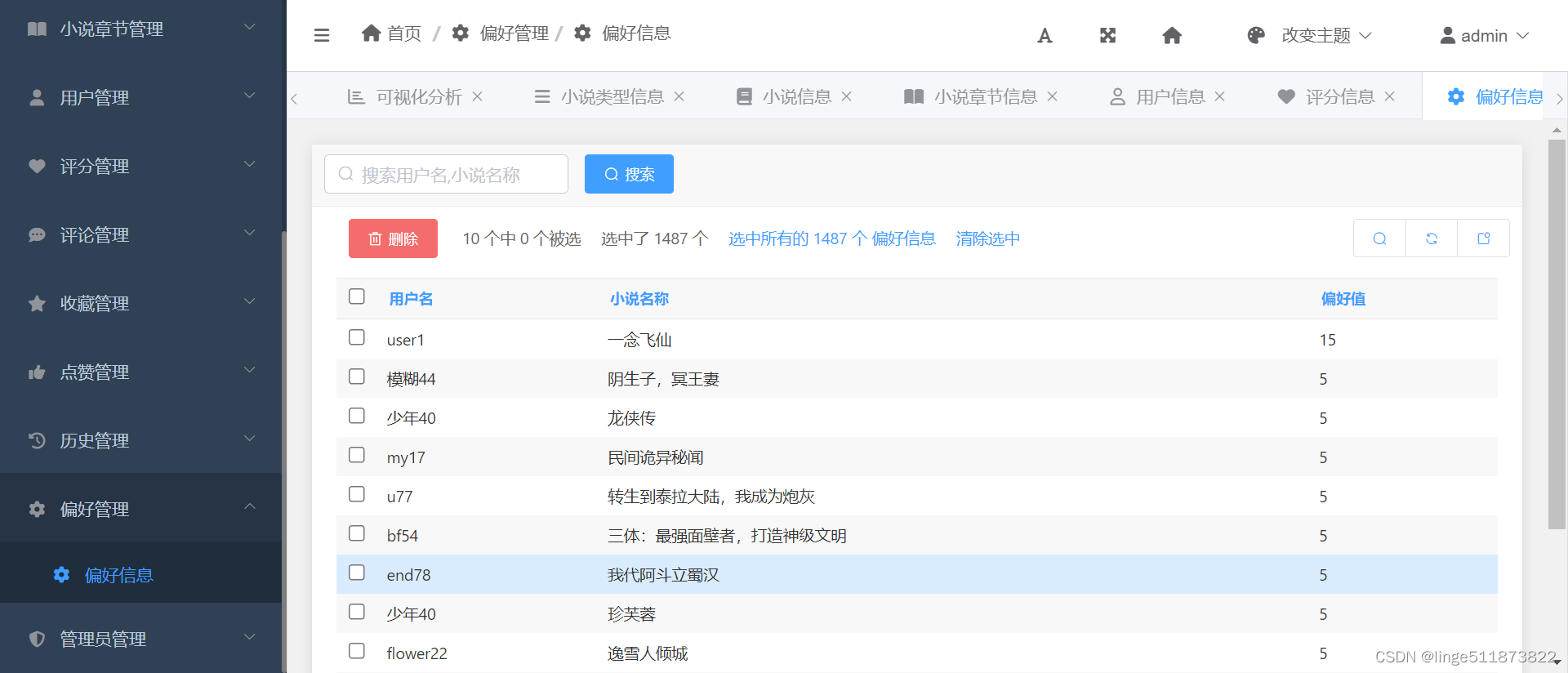
Task: Refresh the table with the reload icon
Action: click(x=1432, y=238)
